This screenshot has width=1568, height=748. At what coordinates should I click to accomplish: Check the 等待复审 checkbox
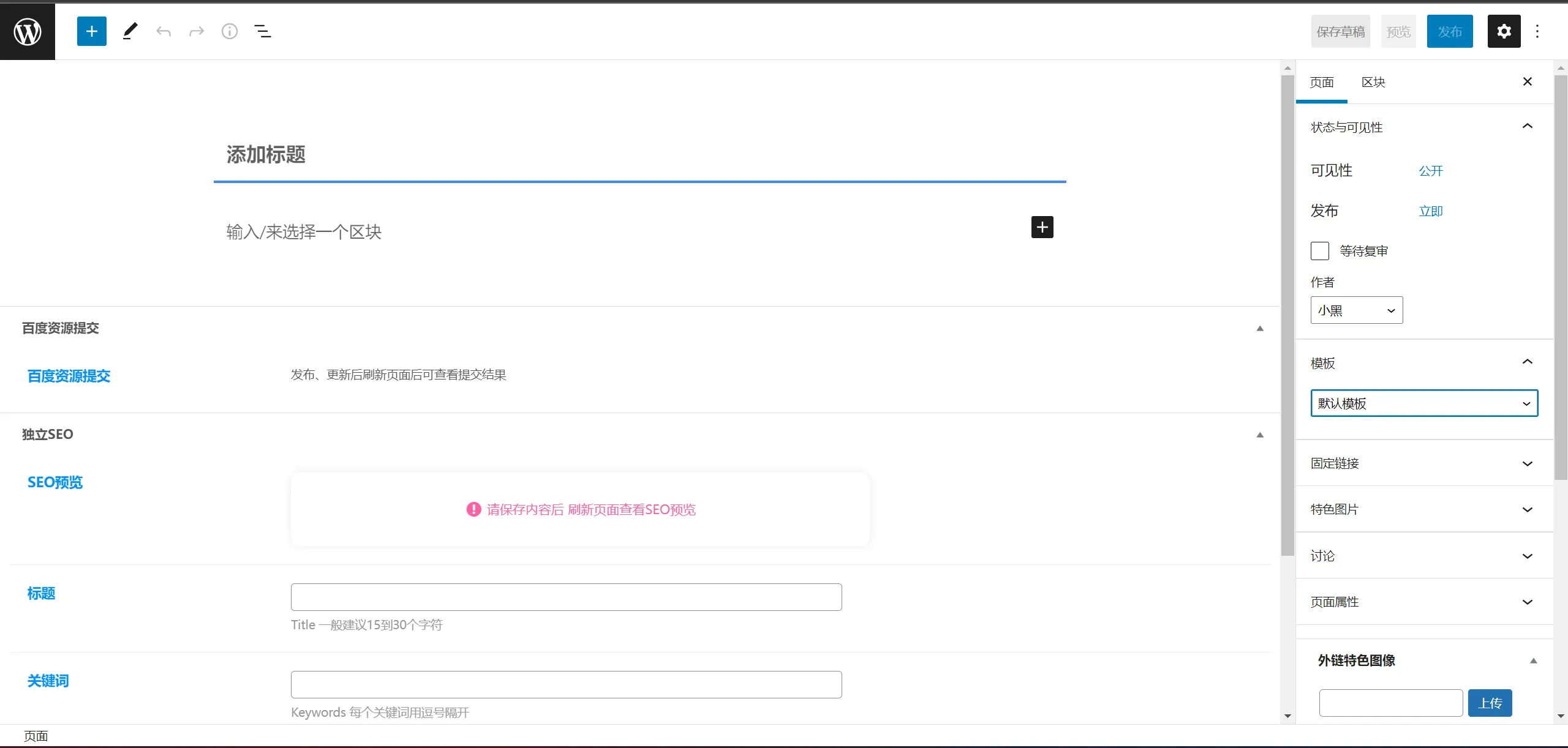1319,251
